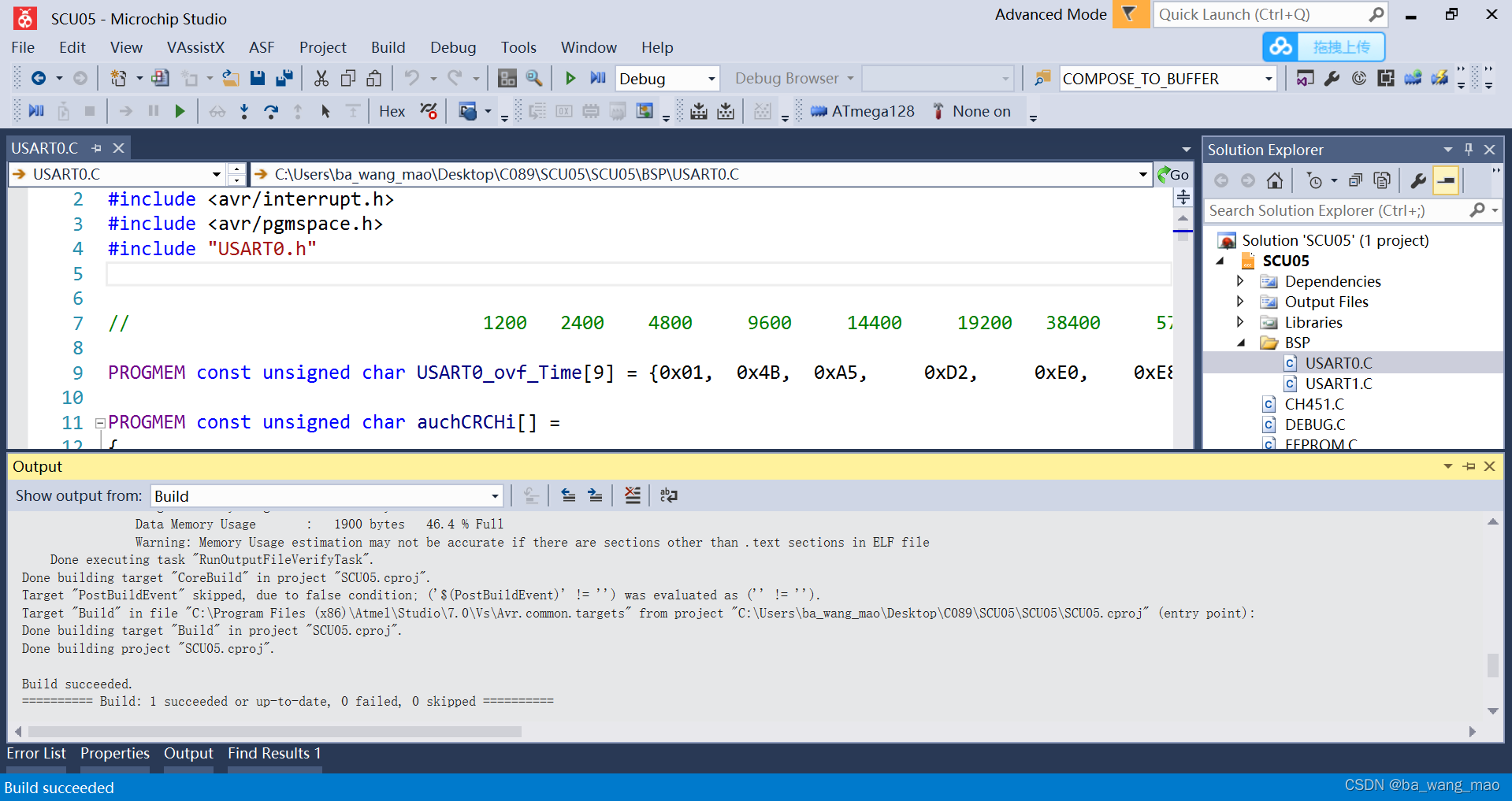
Task: Click the Quick Launch search field
Action: 1269,14
